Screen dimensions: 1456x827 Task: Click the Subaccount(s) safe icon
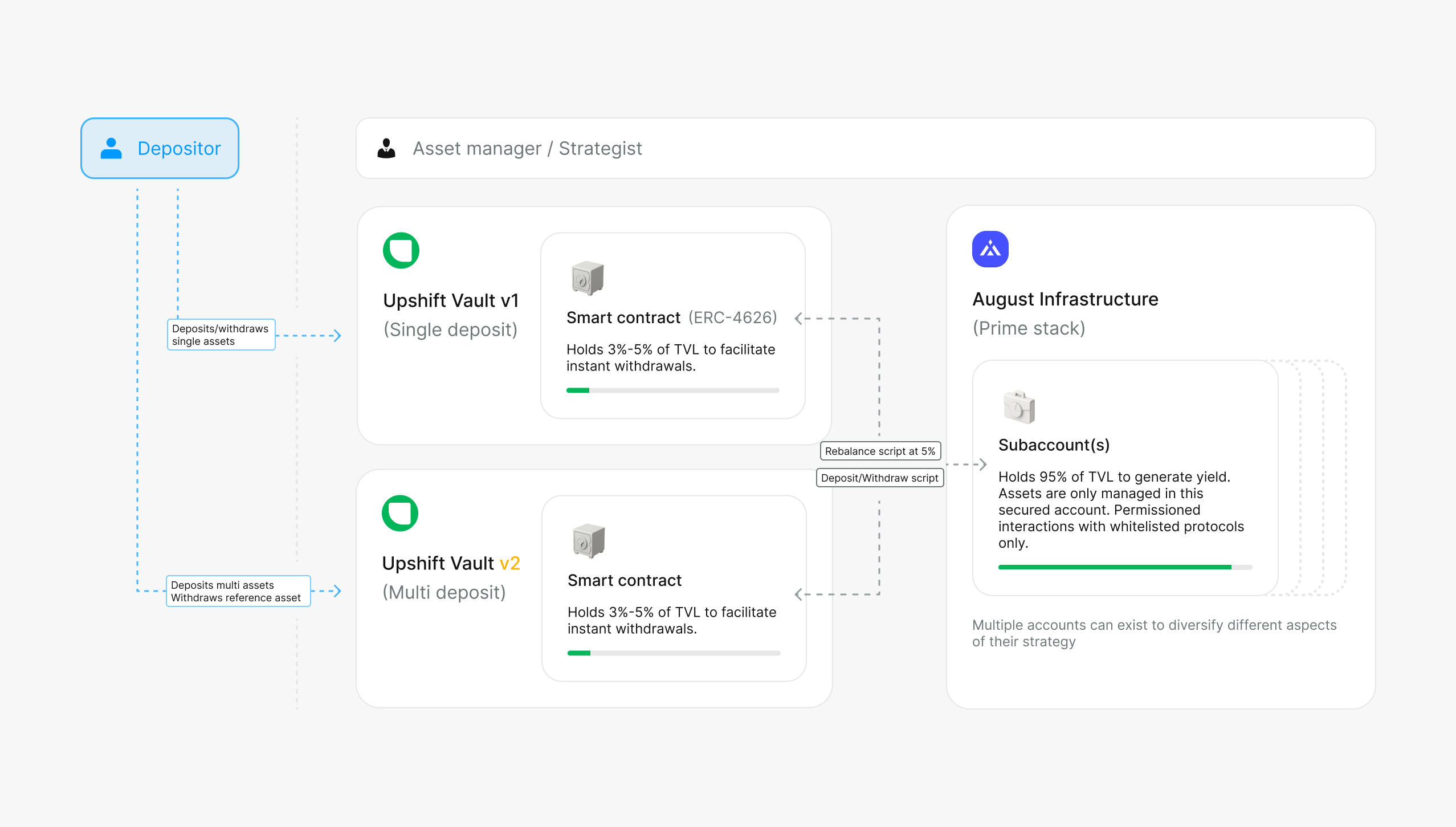1019,407
